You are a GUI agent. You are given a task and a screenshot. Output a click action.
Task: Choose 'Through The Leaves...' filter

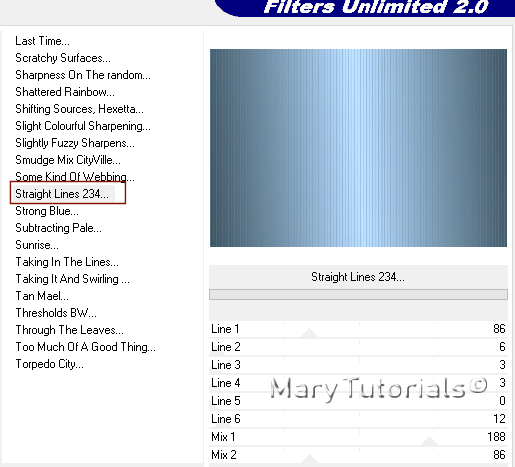(x=69, y=330)
